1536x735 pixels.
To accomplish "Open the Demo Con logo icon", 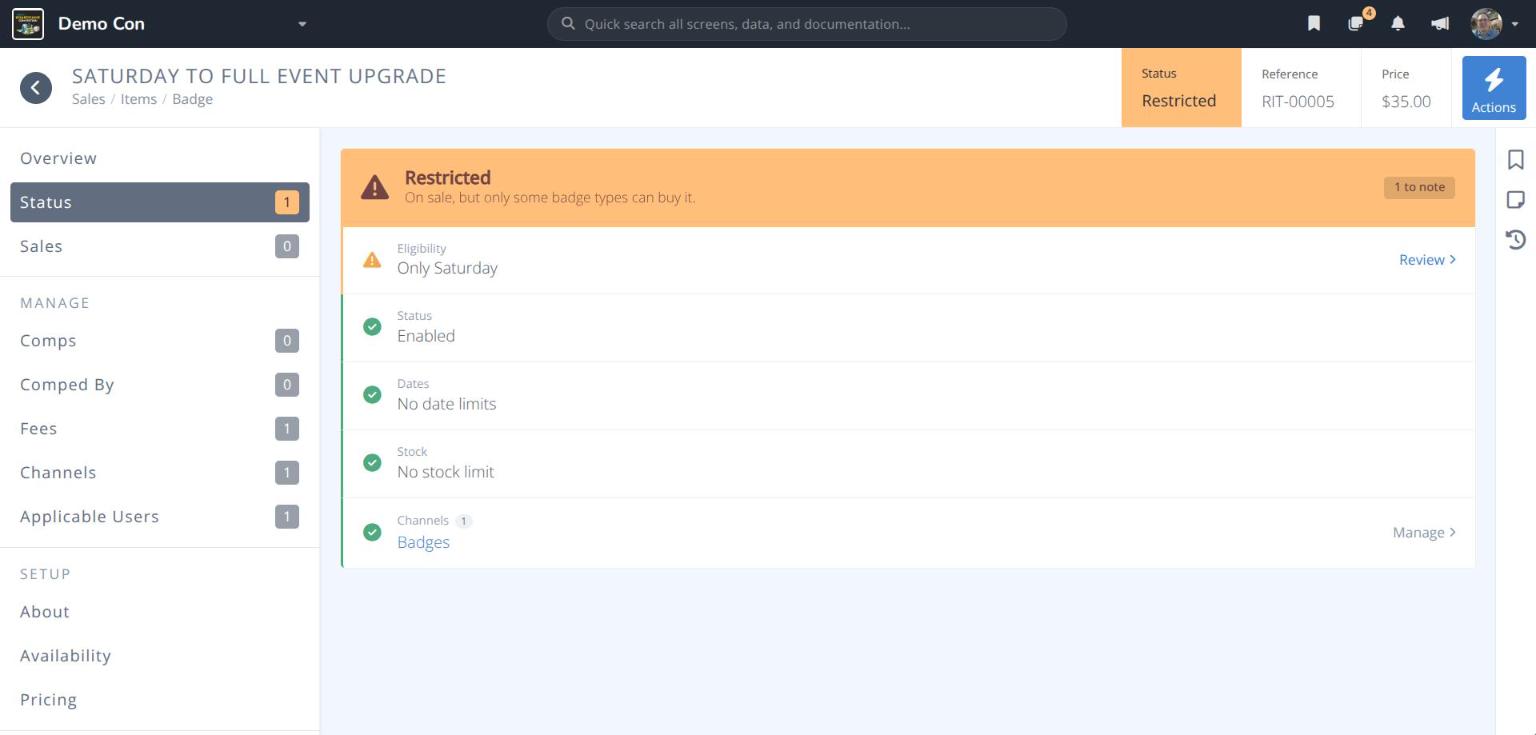I will 28,23.
